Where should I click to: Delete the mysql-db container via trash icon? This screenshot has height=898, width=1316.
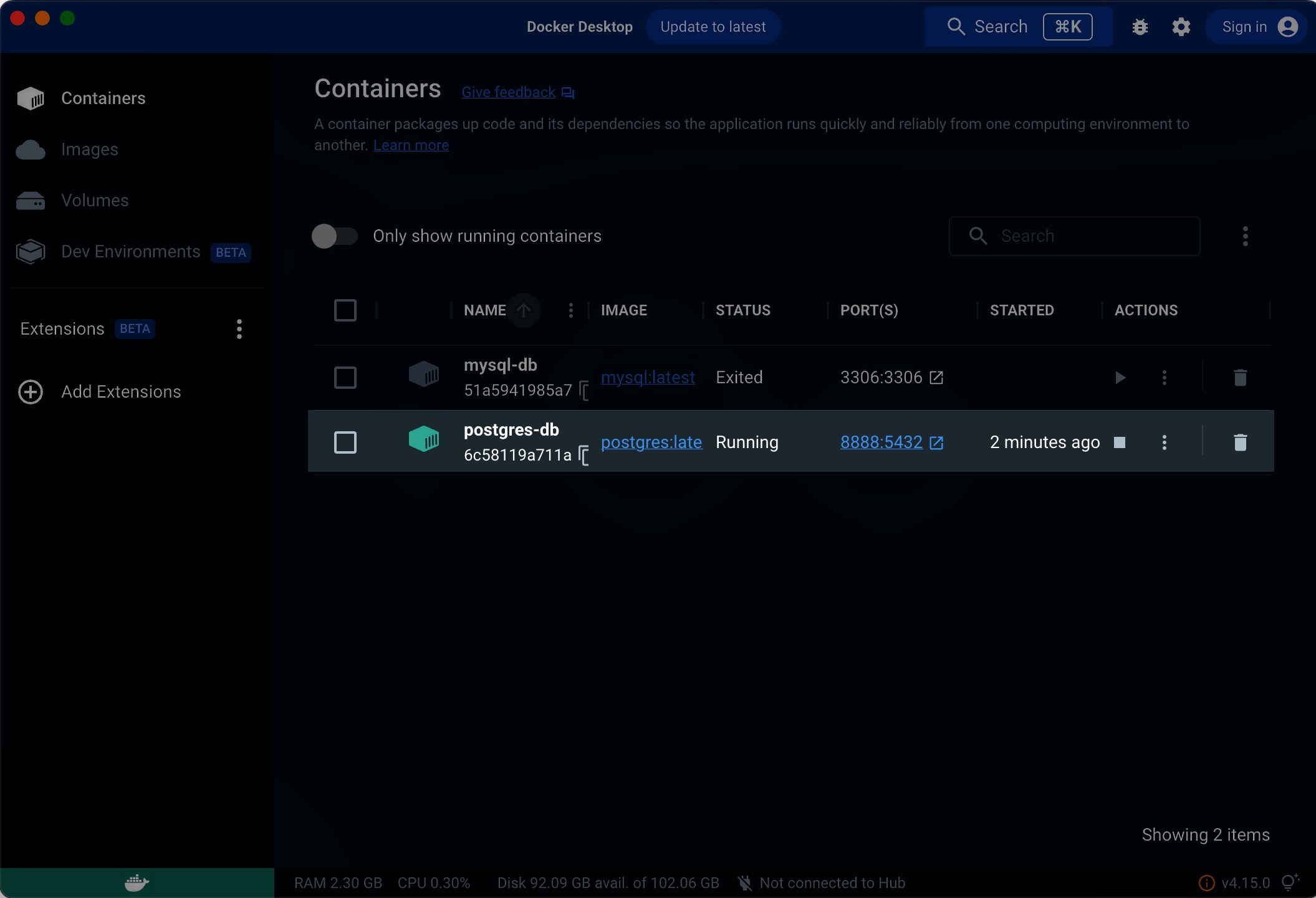click(1240, 378)
